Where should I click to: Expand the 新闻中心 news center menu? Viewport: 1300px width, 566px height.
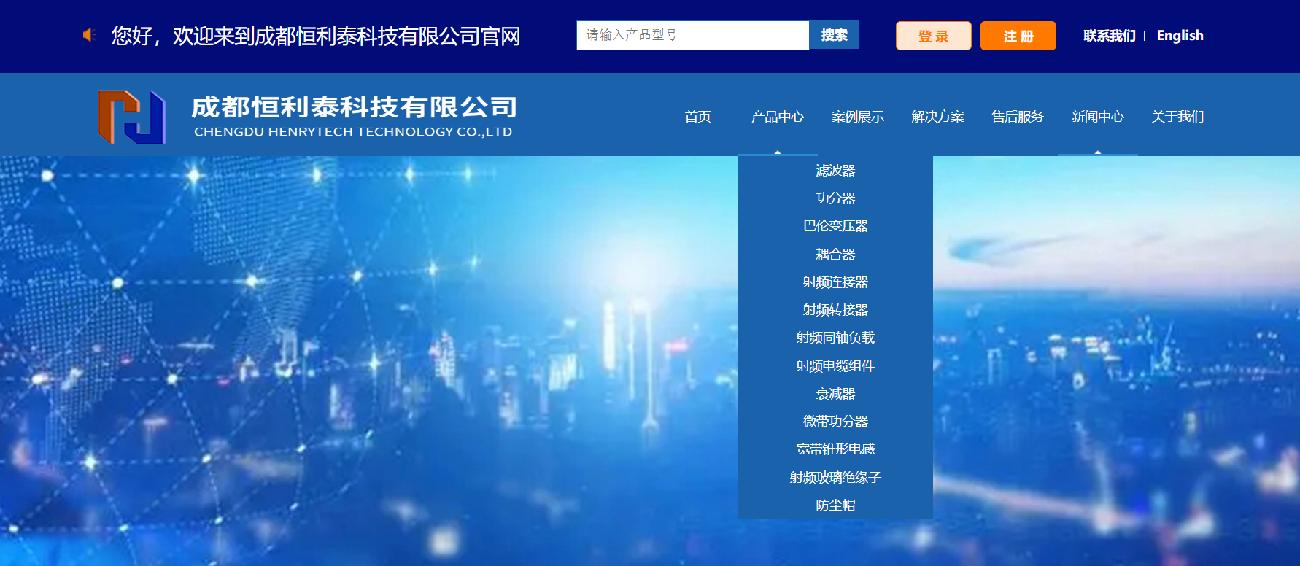(1097, 117)
